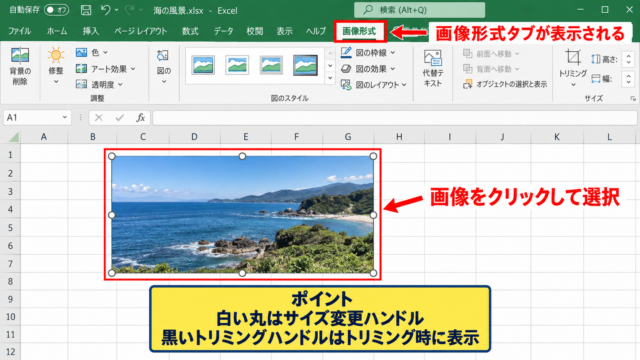The width and height of the screenshot is (640, 360).
Task: Open the Help (ヘルプ) tab
Action: coord(316,31)
